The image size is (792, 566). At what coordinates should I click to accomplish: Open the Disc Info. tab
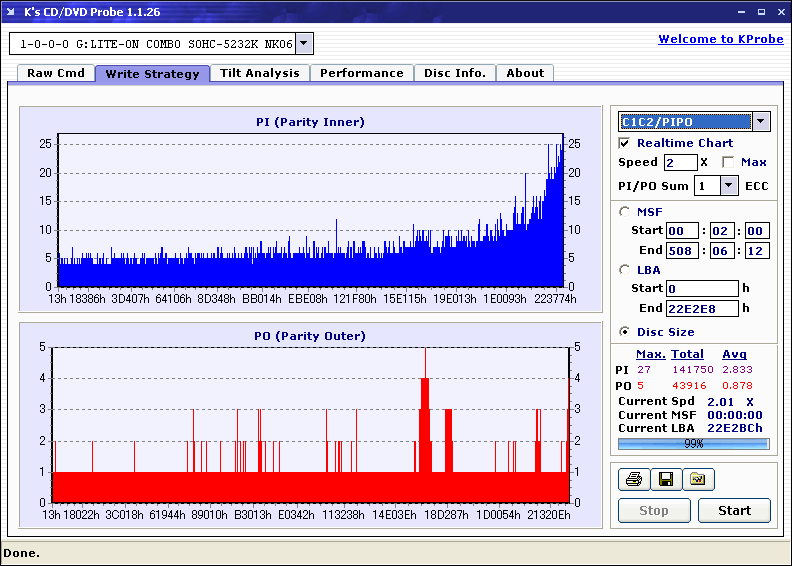tap(455, 73)
